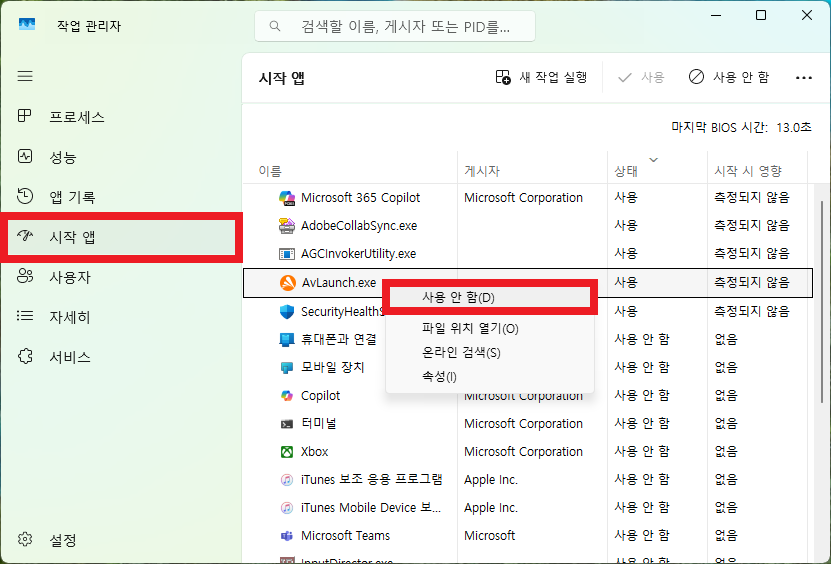Click the iTunes Mobile Device icon
Viewport: 831px width, 564px height.
tap(287, 508)
